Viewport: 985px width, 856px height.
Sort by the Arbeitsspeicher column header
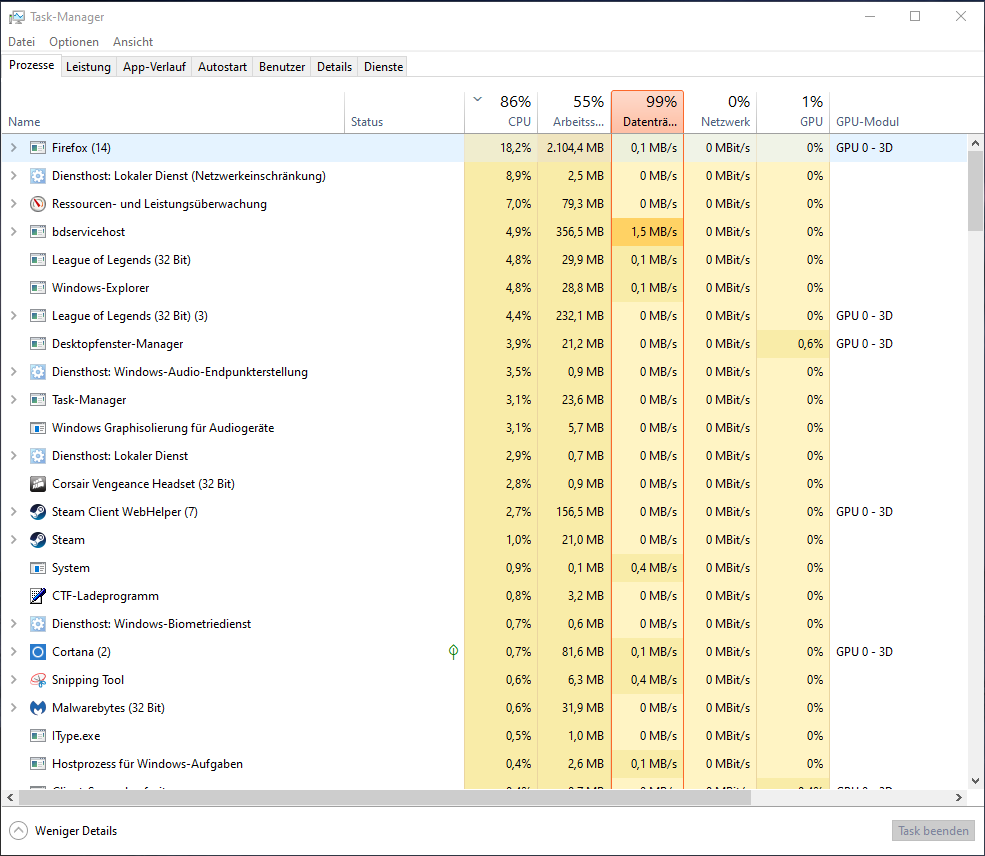[x=574, y=112]
